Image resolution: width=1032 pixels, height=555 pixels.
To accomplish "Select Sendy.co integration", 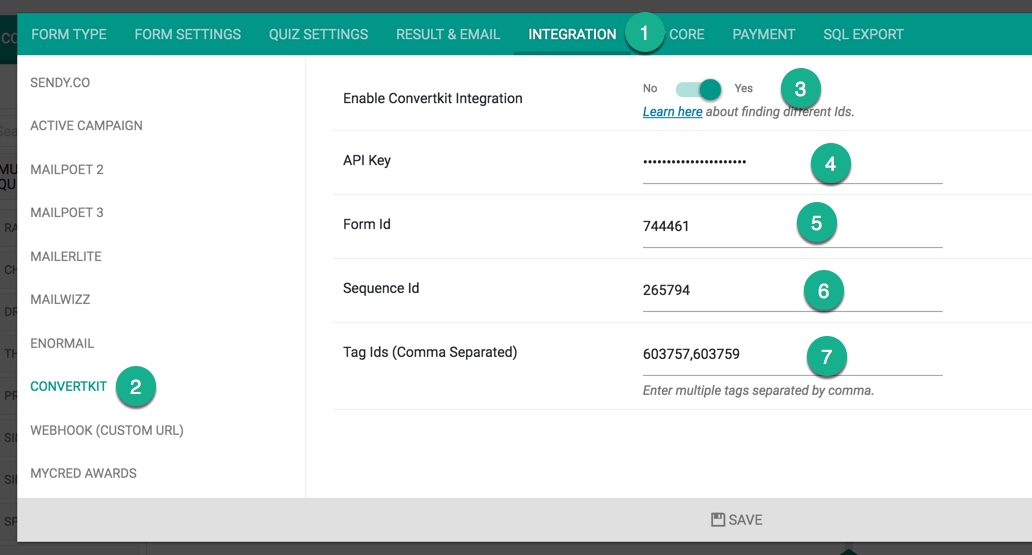I will click(60, 82).
